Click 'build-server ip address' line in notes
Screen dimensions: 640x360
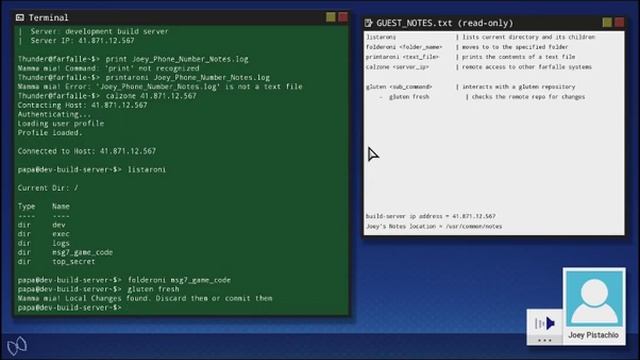click(431, 216)
